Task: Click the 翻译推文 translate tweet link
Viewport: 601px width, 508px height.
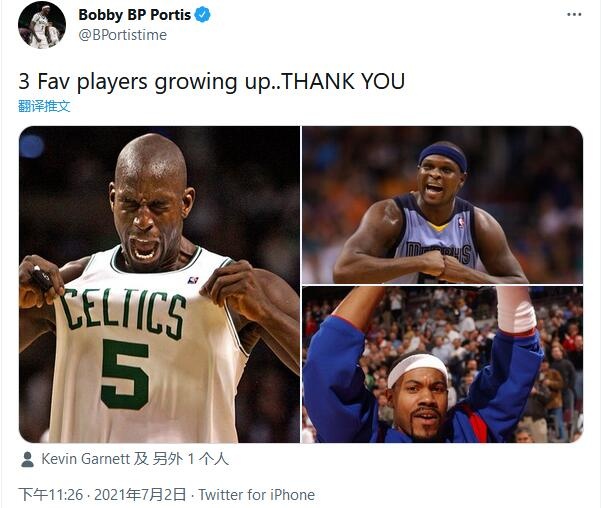Action: pyautogui.click(x=44, y=106)
